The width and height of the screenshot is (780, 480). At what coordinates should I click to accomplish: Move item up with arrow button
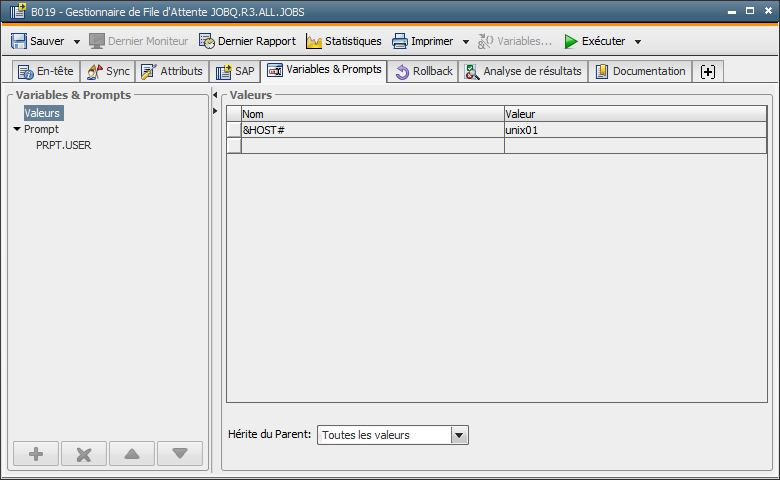point(132,454)
